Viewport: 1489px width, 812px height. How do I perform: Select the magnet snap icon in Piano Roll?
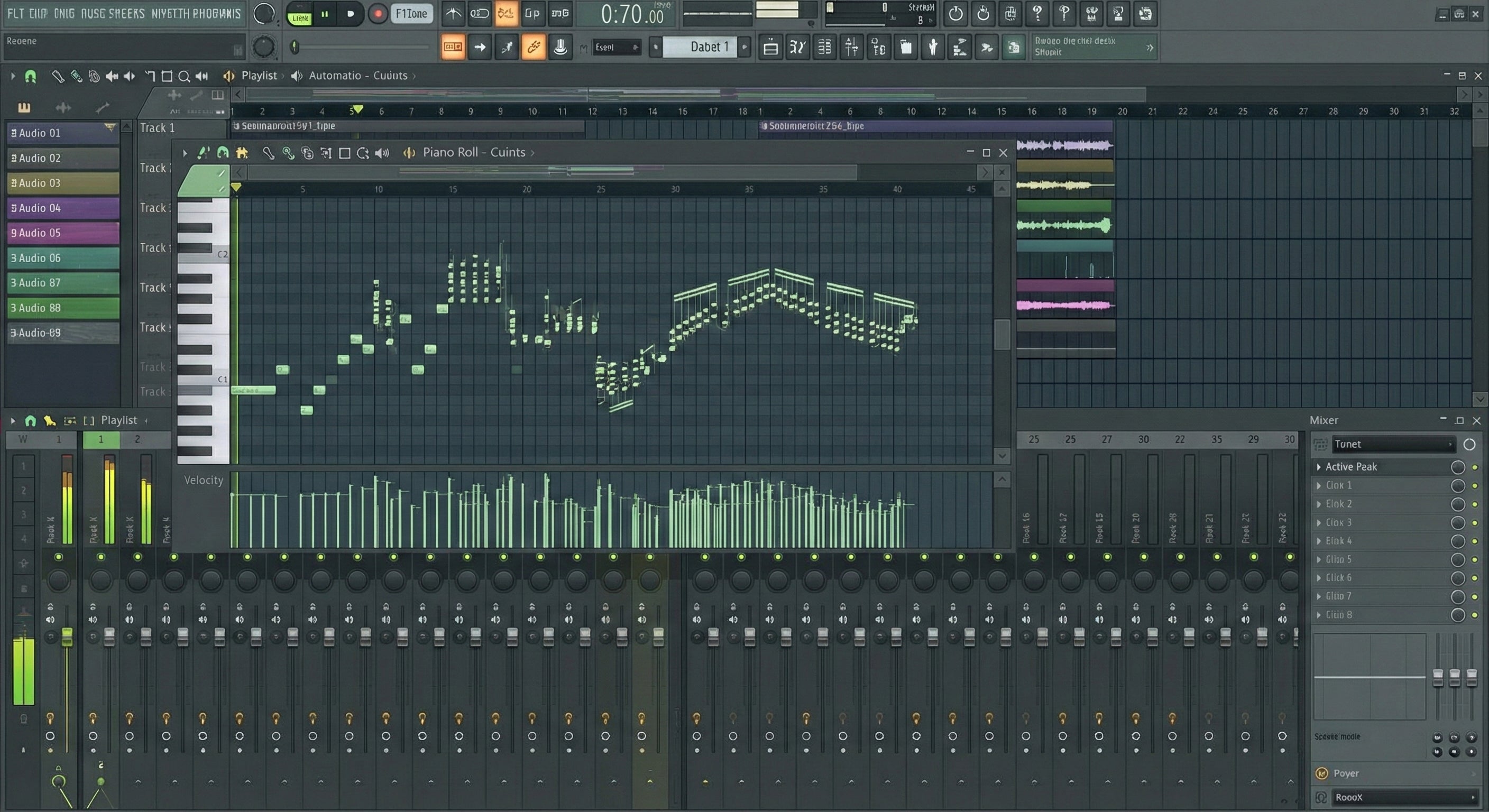pyautogui.click(x=223, y=153)
